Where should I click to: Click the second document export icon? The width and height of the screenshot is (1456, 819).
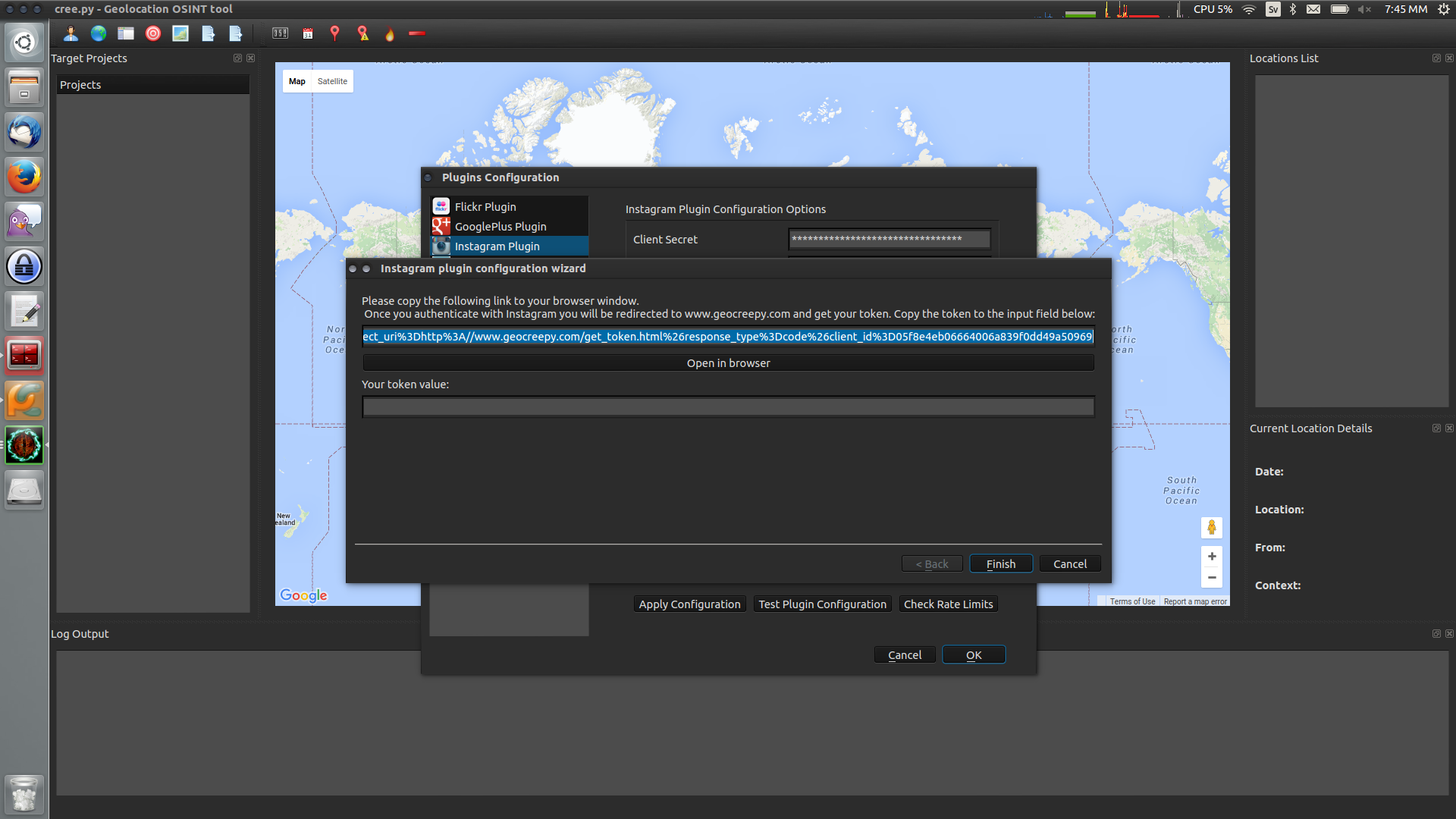click(x=235, y=33)
